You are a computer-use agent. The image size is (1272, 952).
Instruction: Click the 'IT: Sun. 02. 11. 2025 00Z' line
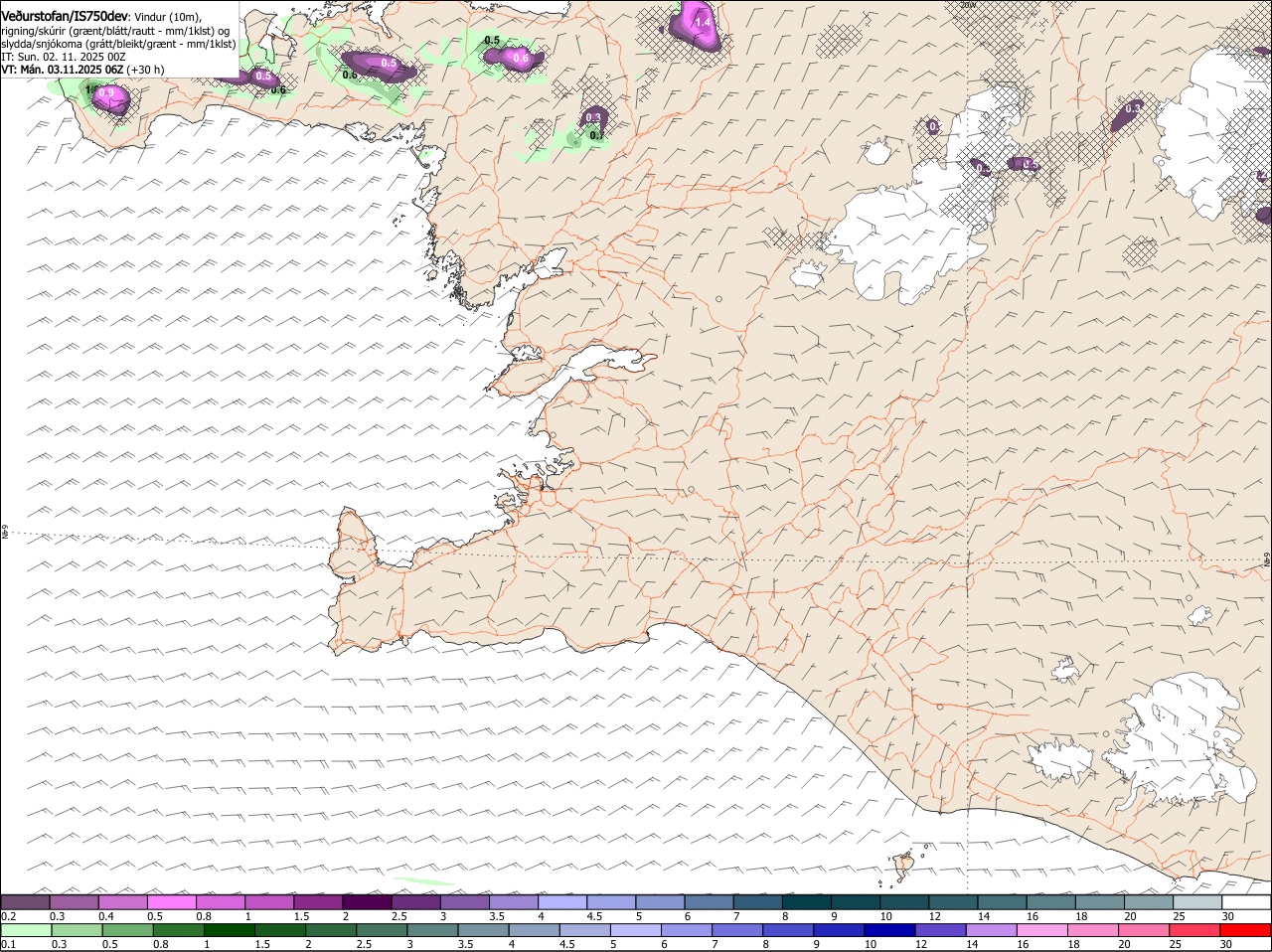63,57
